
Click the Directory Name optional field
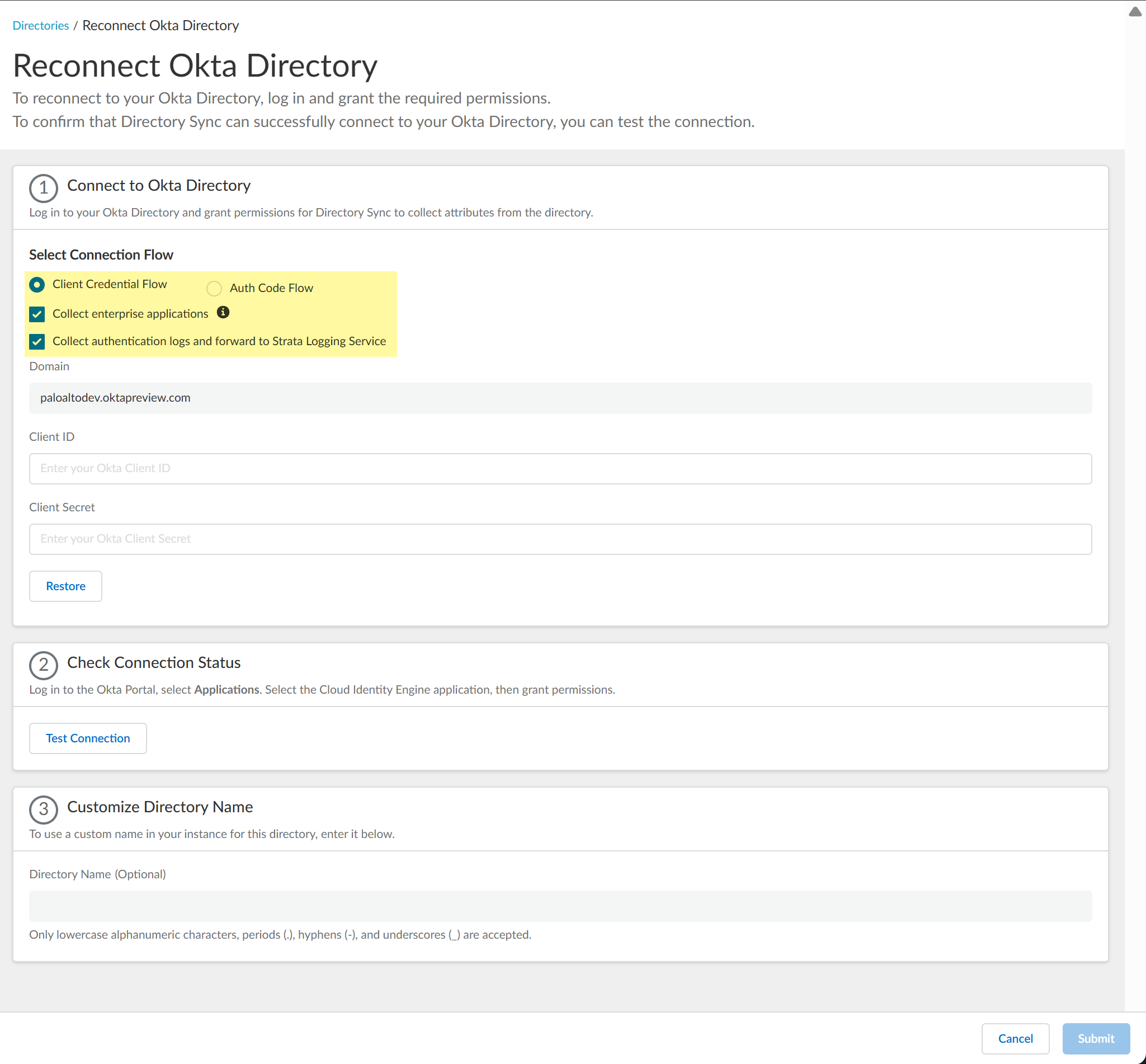tap(559, 906)
